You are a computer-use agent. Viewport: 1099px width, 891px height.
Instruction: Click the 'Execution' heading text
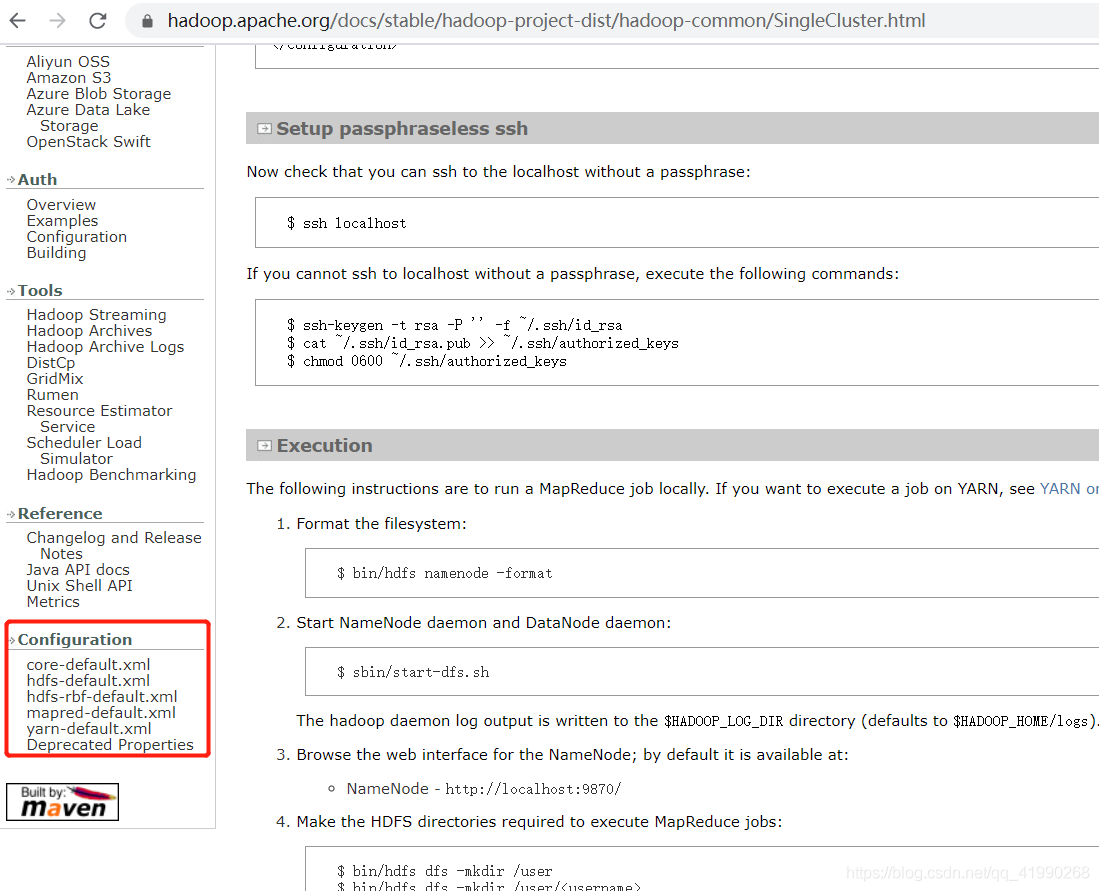click(x=325, y=445)
